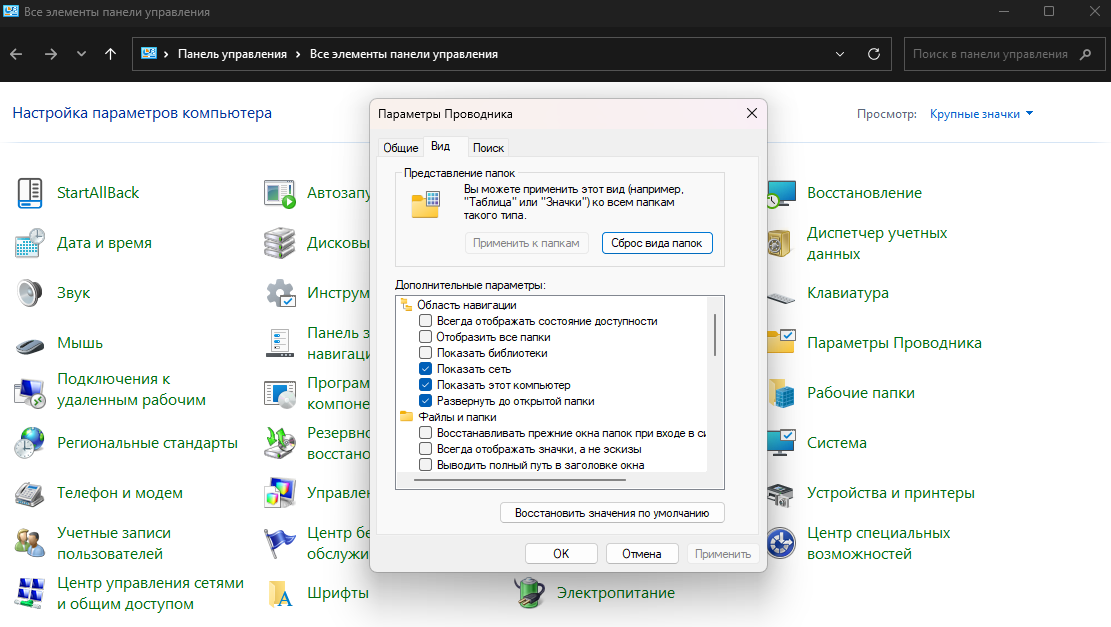Click the Отмена button
Image resolution: width=1111 pixels, height=627 pixels.
coord(642,554)
